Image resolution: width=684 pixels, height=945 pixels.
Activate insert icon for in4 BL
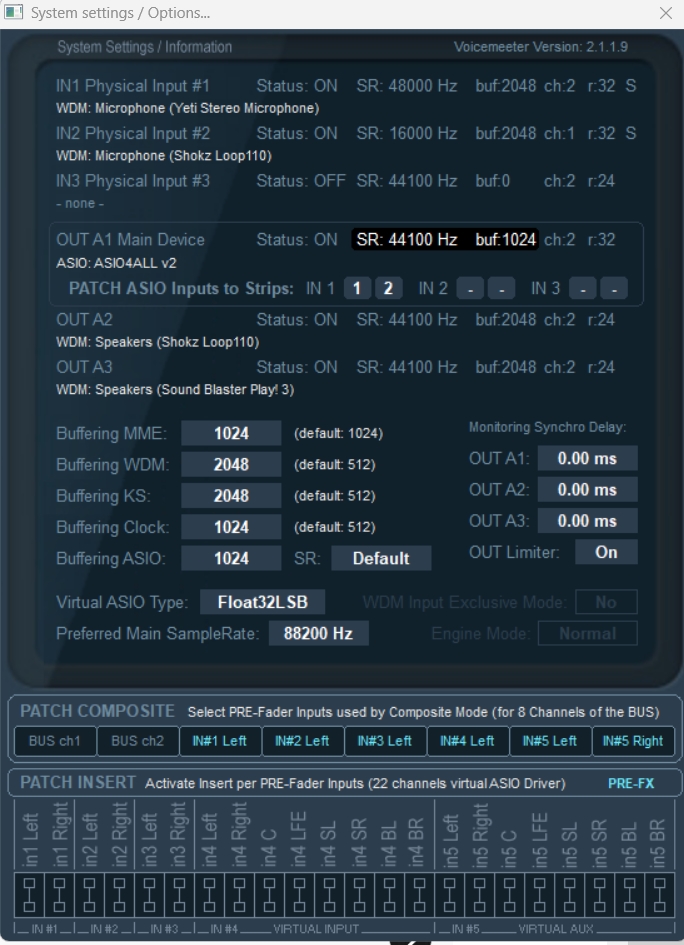389,894
